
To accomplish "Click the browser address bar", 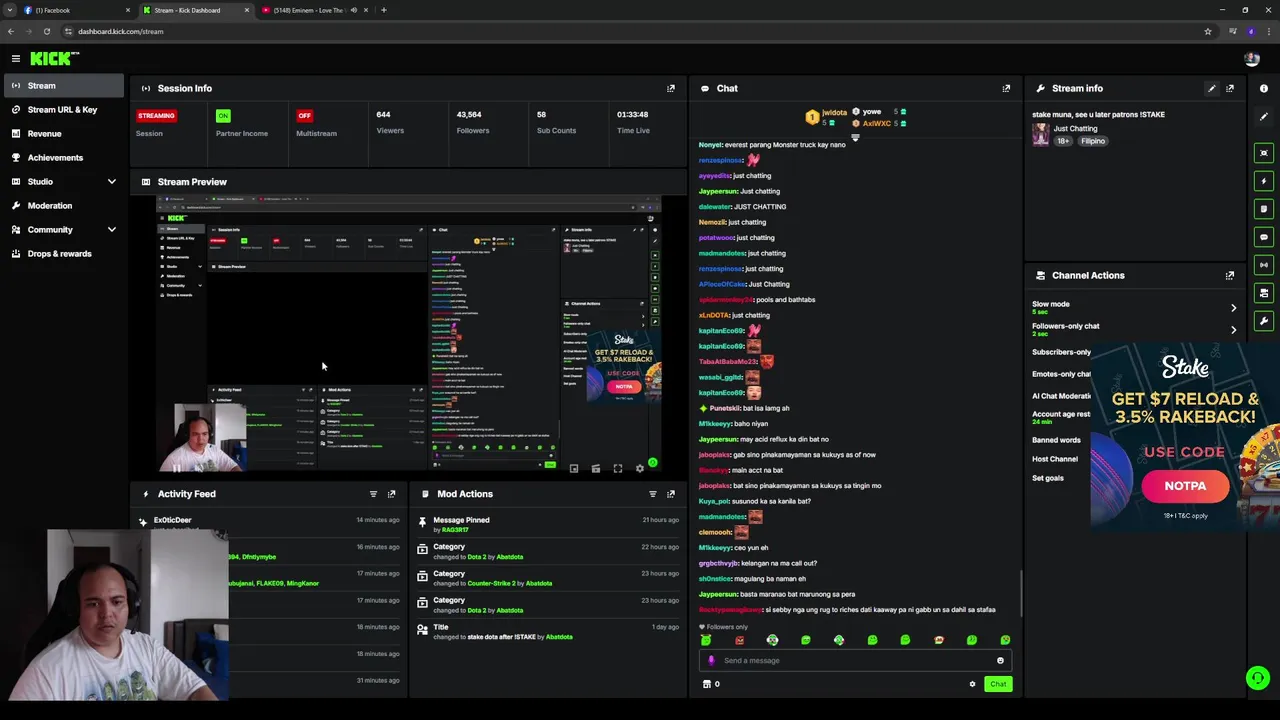I will click(x=630, y=31).
